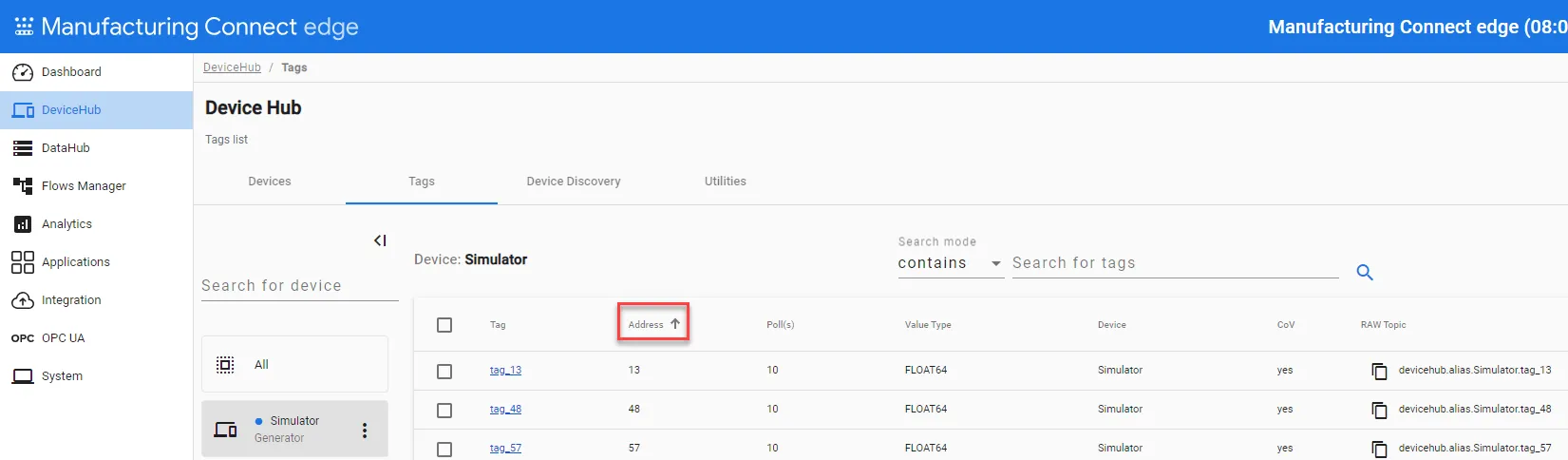
Task: Open the Device Discovery tab
Action: pyautogui.click(x=574, y=182)
